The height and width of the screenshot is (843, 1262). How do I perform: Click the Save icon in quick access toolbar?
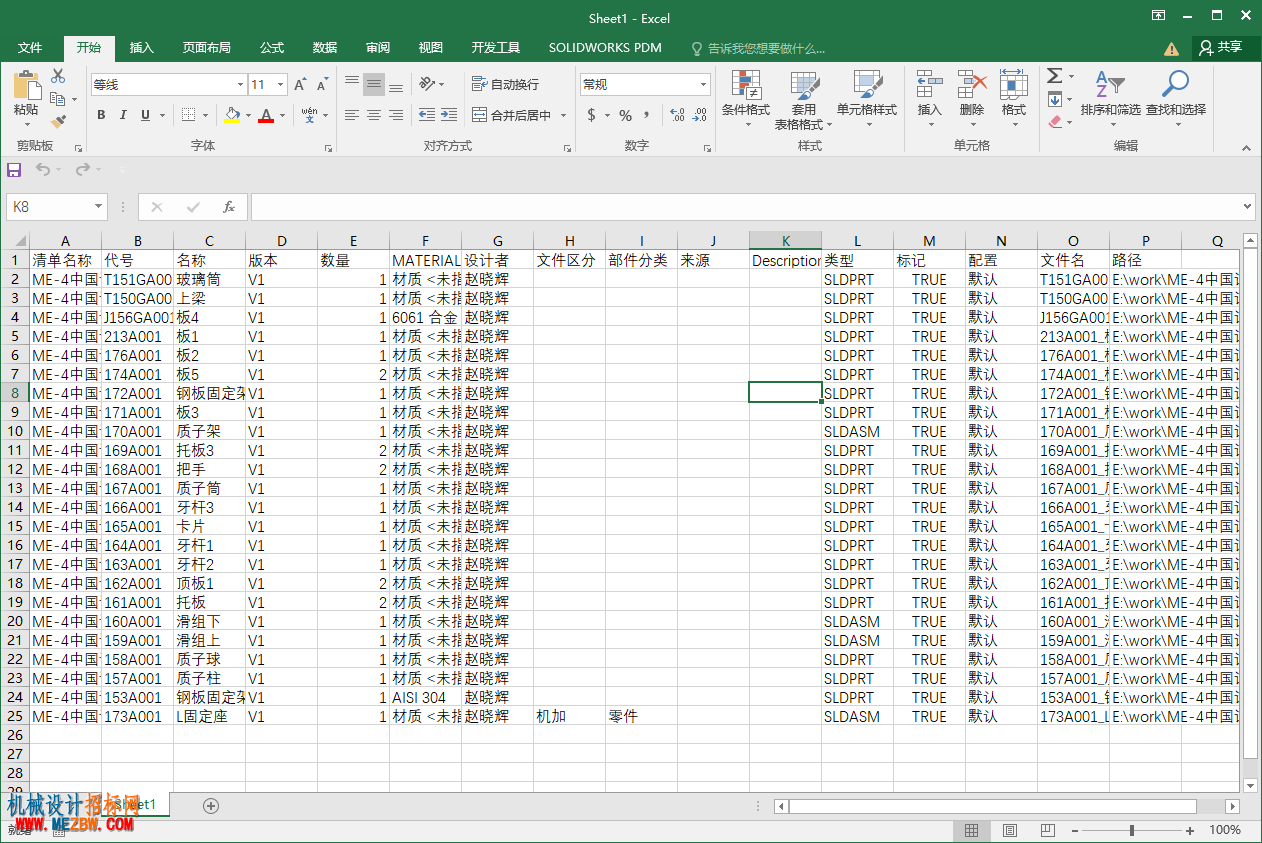(14, 170)
